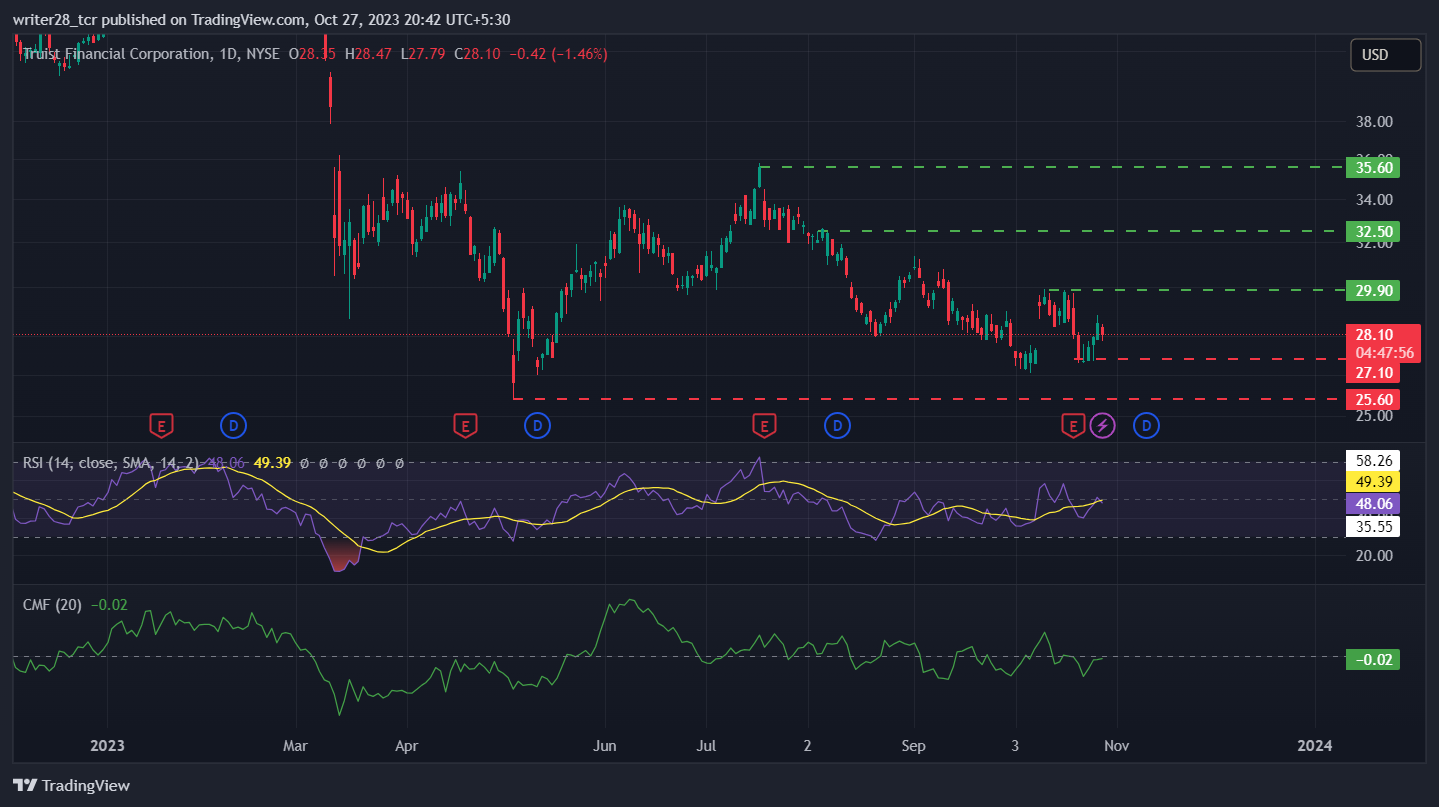Click the countdown timer 04:47:56 label
Screen dimensions: 1439x807
click(1384, 353)
